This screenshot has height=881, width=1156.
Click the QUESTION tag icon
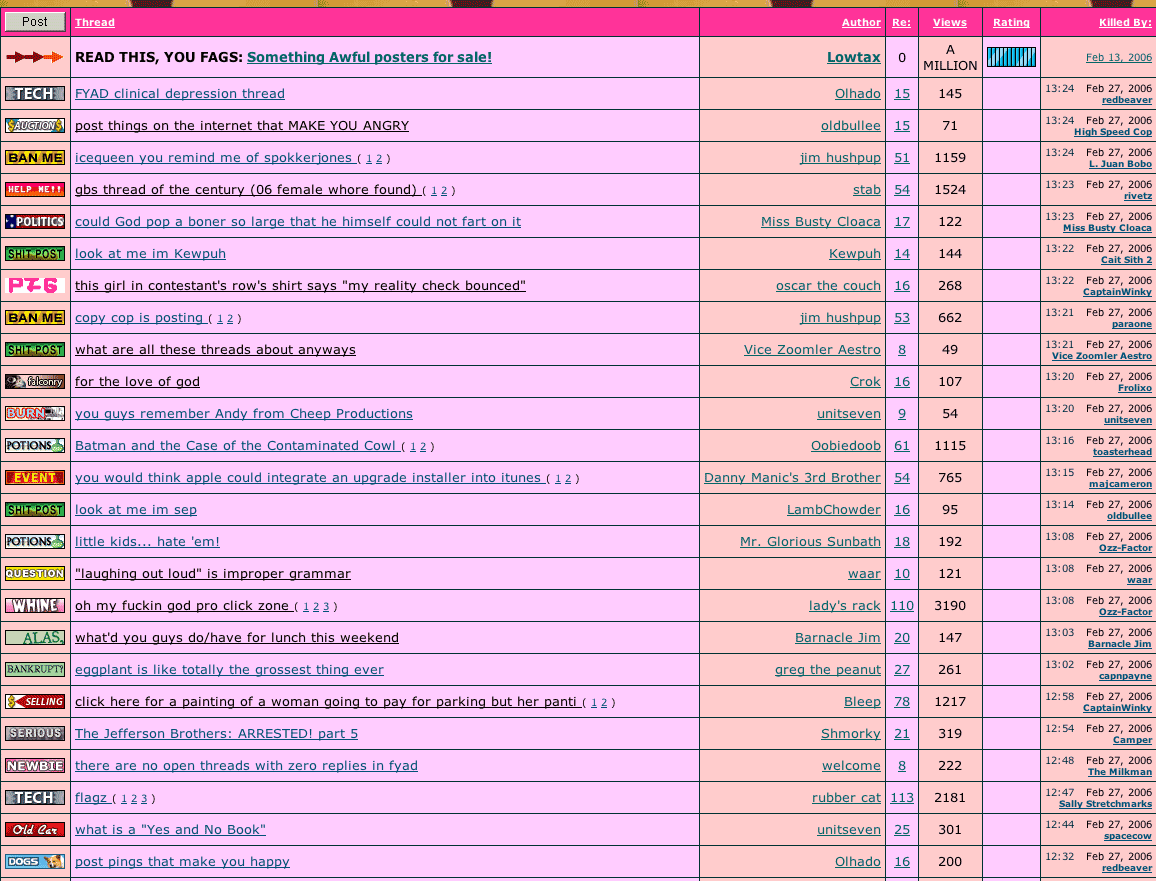tap(35, 573)
